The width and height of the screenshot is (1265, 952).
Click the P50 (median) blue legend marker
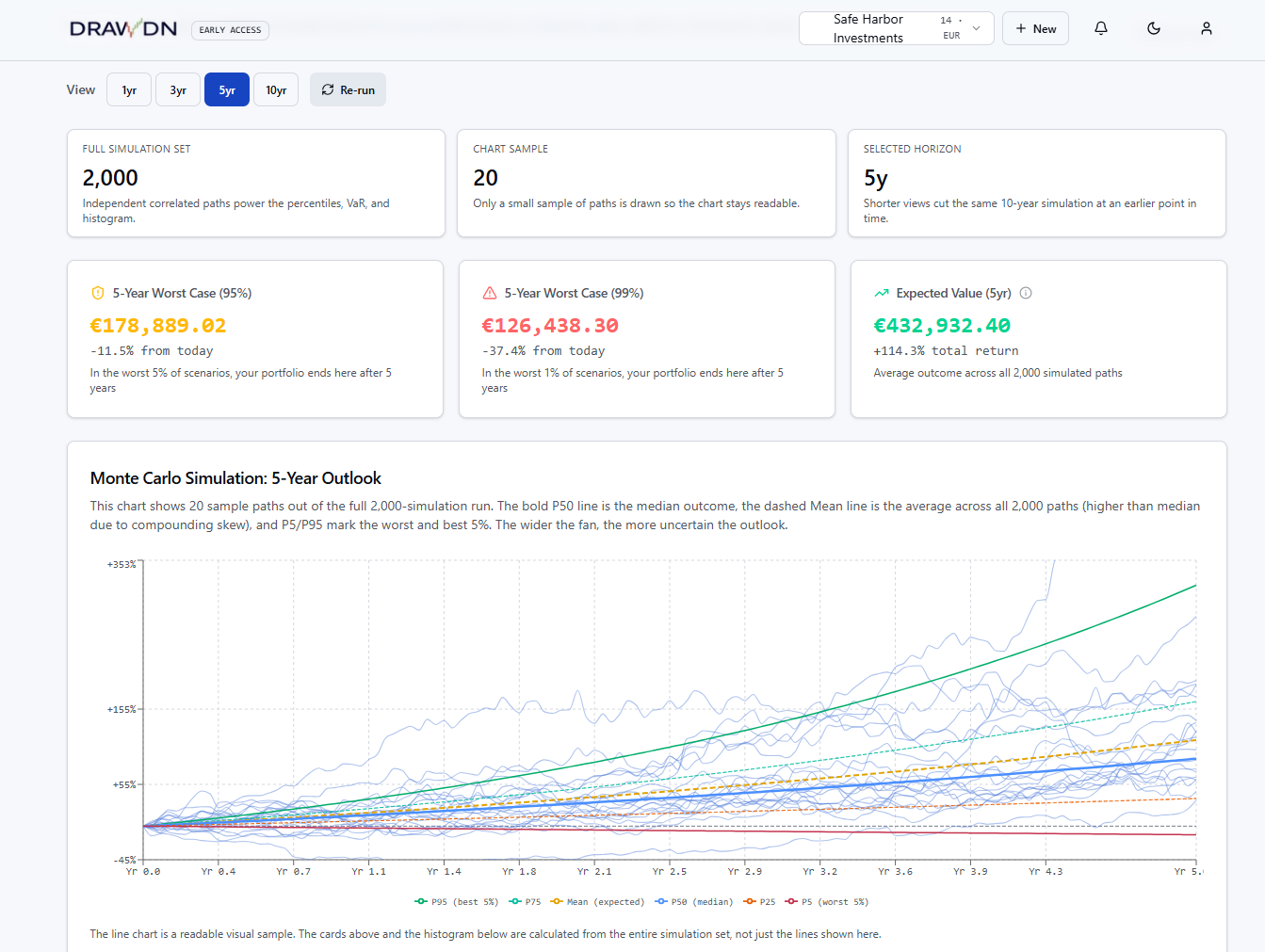661,902
